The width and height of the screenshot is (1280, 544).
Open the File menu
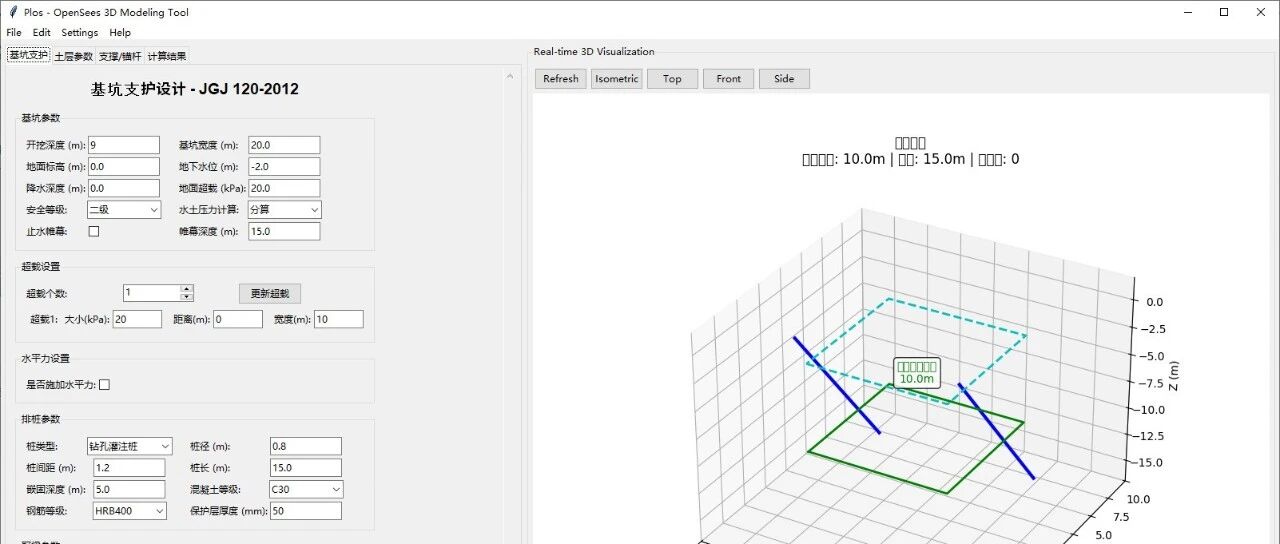coord(14,33)
